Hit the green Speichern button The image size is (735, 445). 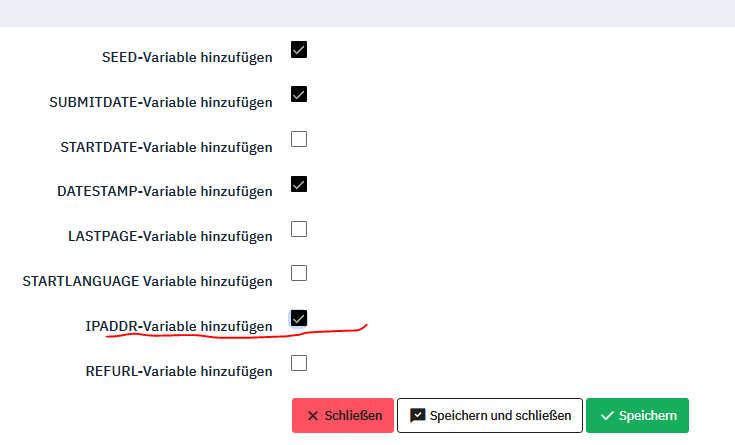637,415
